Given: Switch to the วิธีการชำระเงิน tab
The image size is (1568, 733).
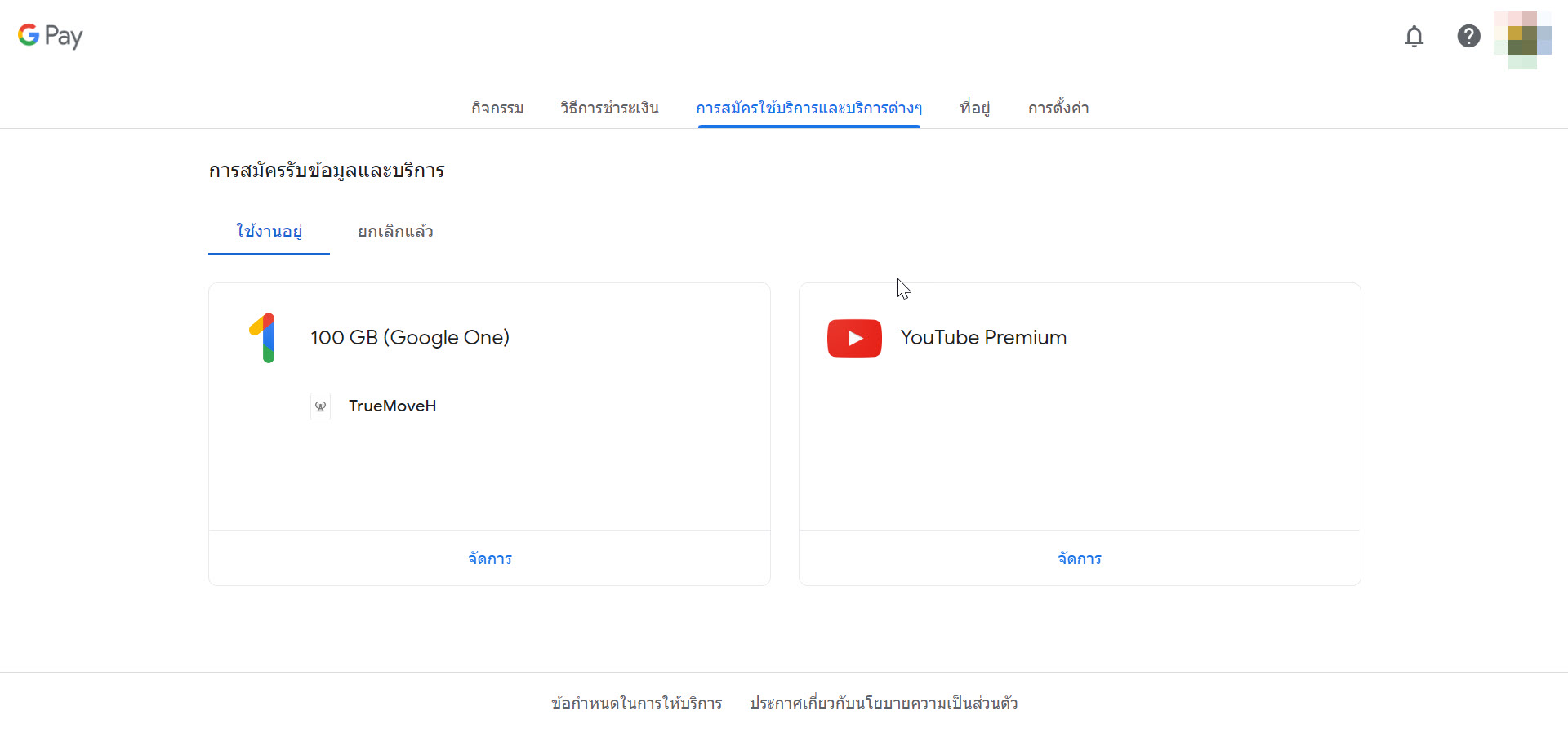Looking at the screenshot, I should click(609, 108).
